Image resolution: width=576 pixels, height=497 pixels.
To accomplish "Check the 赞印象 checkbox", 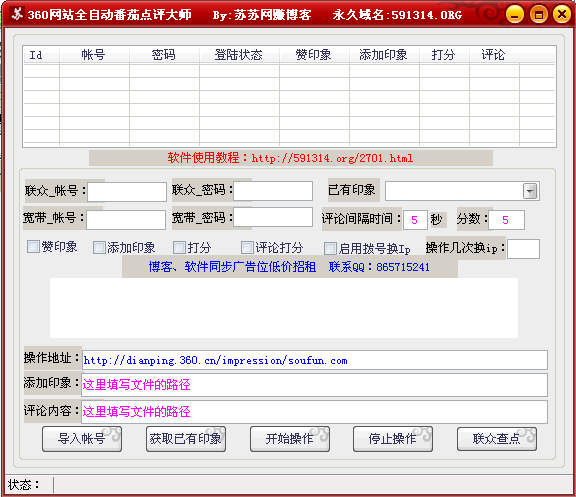I will click(33, 246).
